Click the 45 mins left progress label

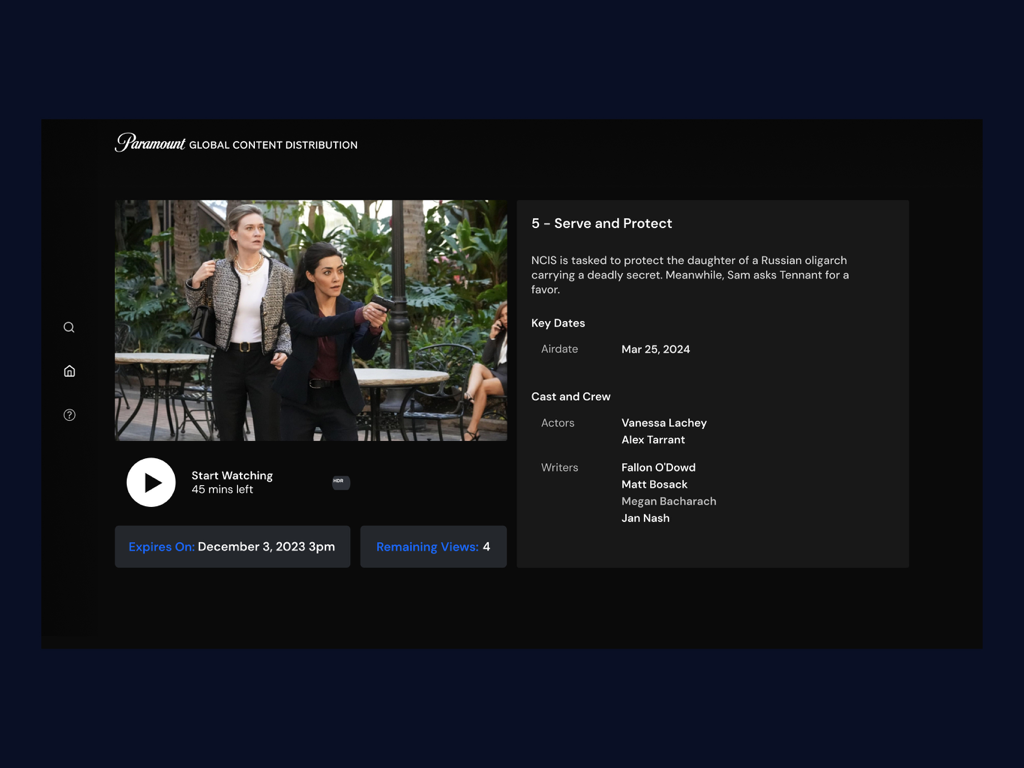tap(220, 489)
